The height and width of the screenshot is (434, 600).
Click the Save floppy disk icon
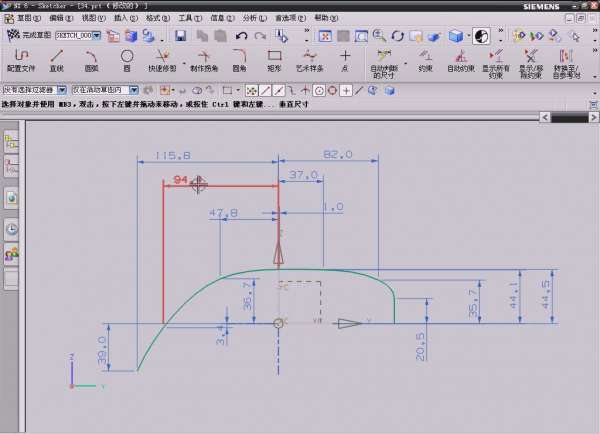pos(181,36)
